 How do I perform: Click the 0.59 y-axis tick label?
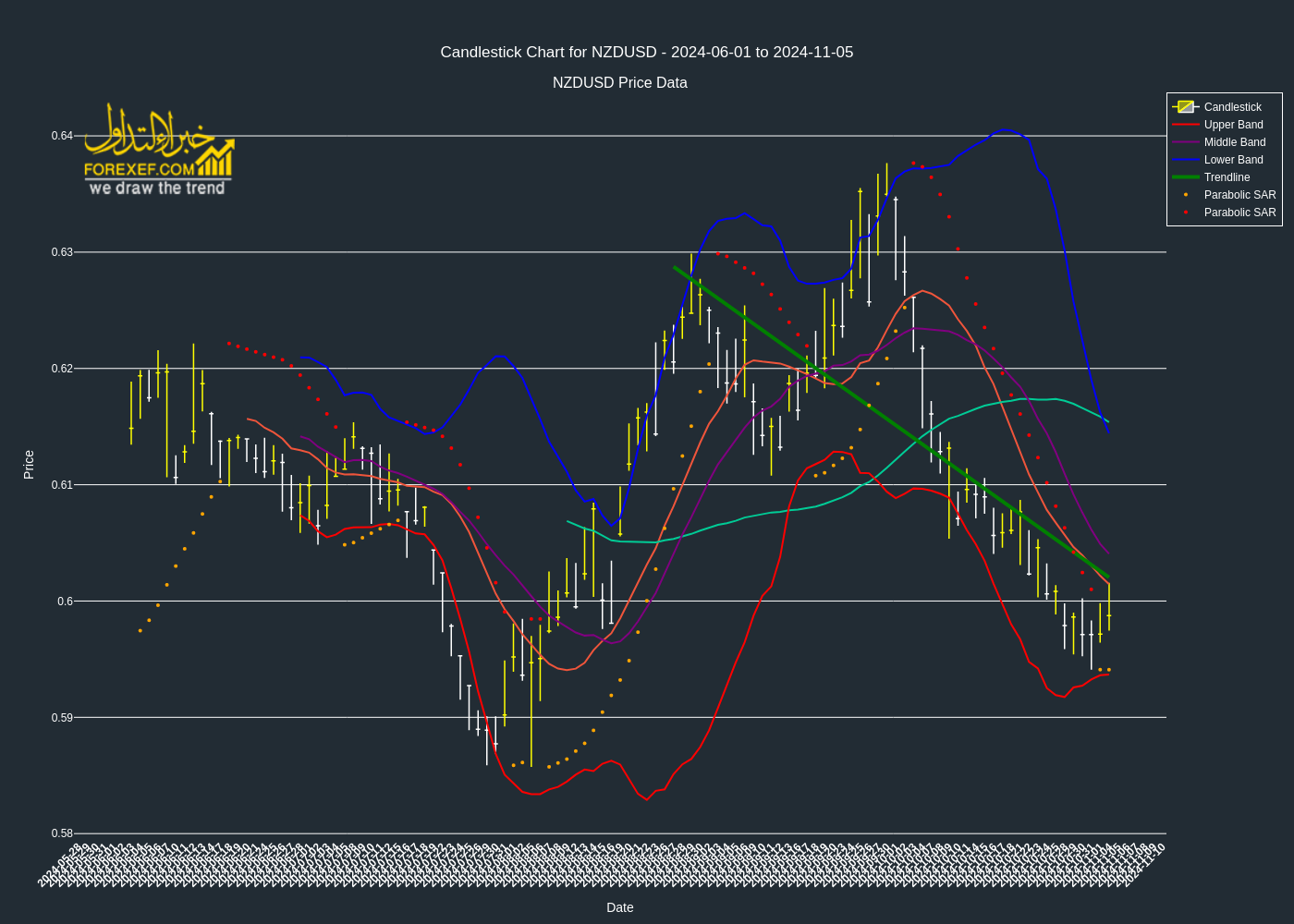(x=62, y=718)
